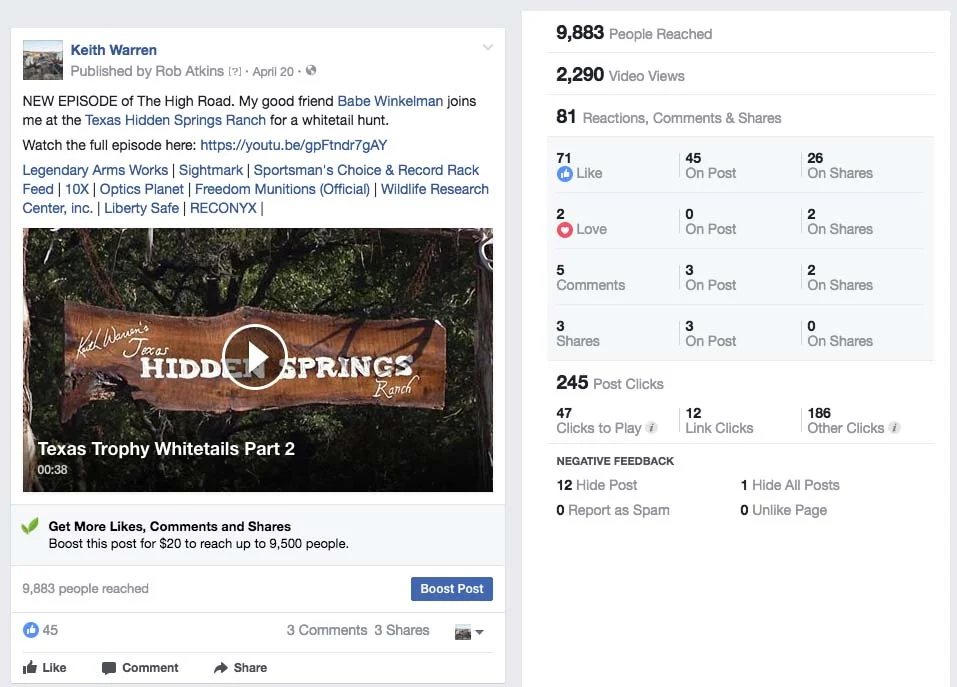
Task: Click the video title Texas Trophy Whitetails Part 2
Action: pyautogui.click(x=166, y=448)
